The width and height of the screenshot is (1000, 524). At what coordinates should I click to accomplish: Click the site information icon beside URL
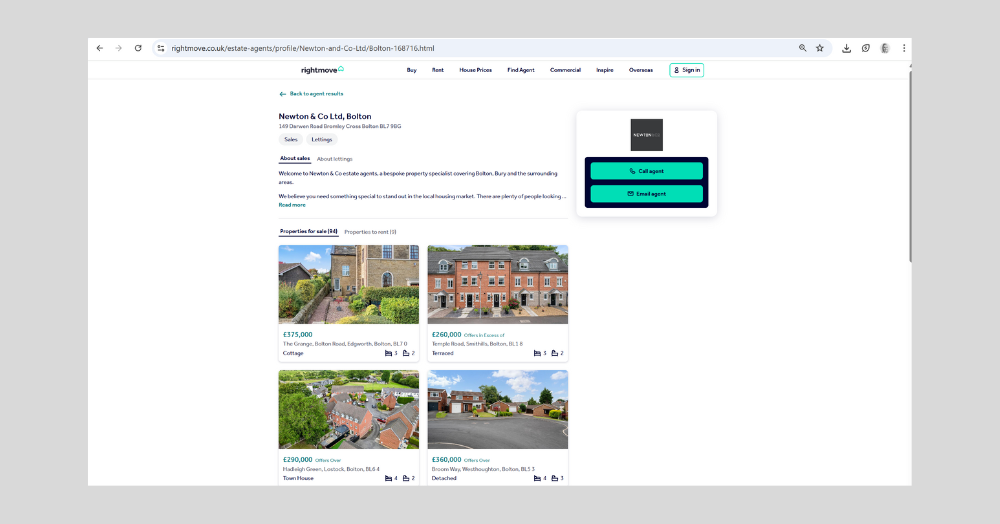[160, 48]
